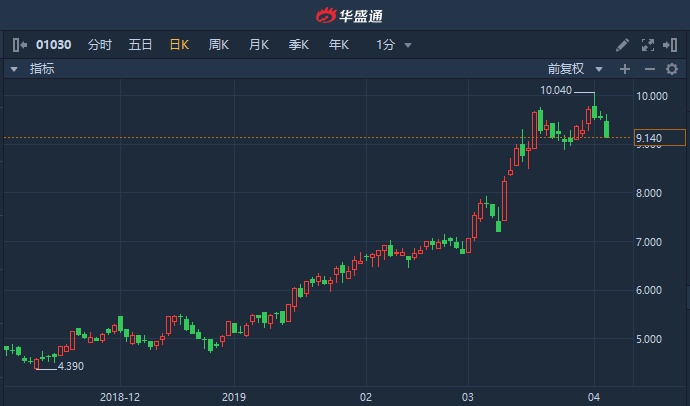Open the pencil drawing tool
690x406 pixels.
[622, 45]
